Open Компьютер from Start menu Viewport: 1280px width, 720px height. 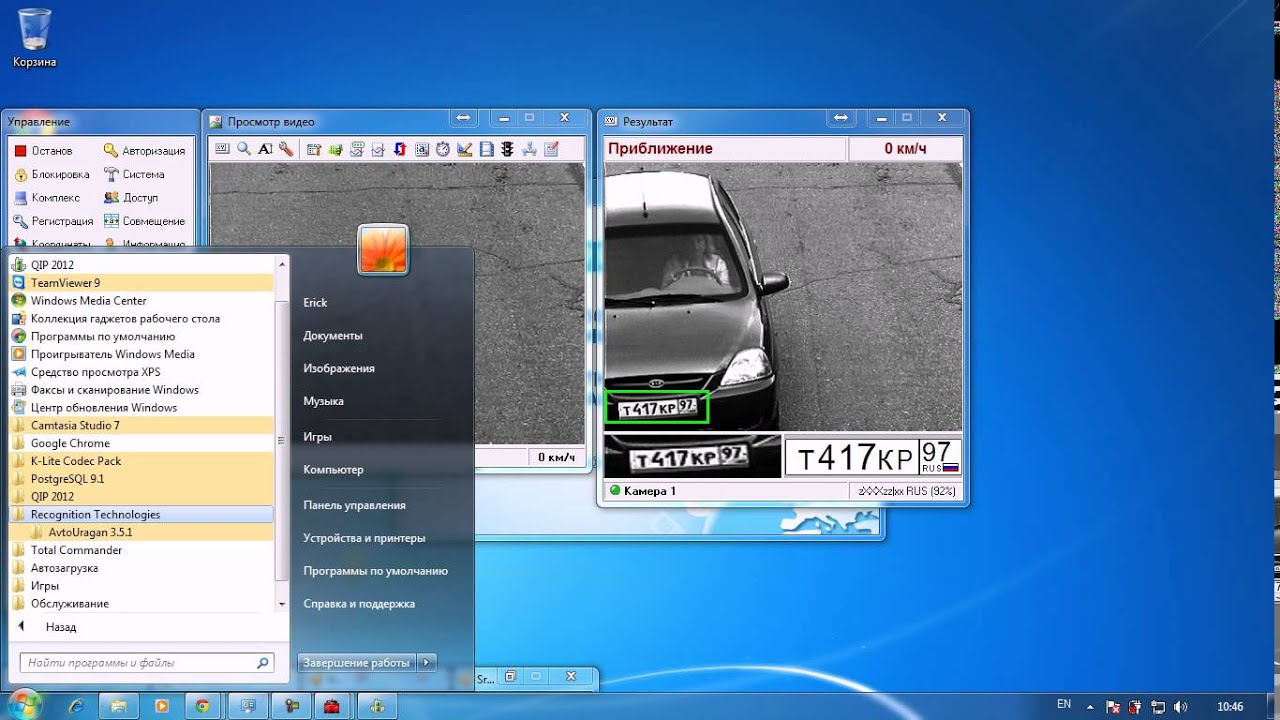pos(333,469)
